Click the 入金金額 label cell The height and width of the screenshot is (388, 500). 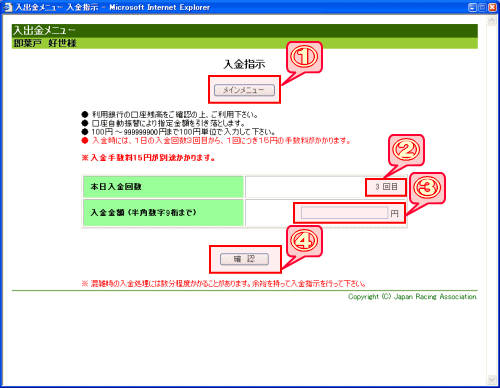(163, 213)
